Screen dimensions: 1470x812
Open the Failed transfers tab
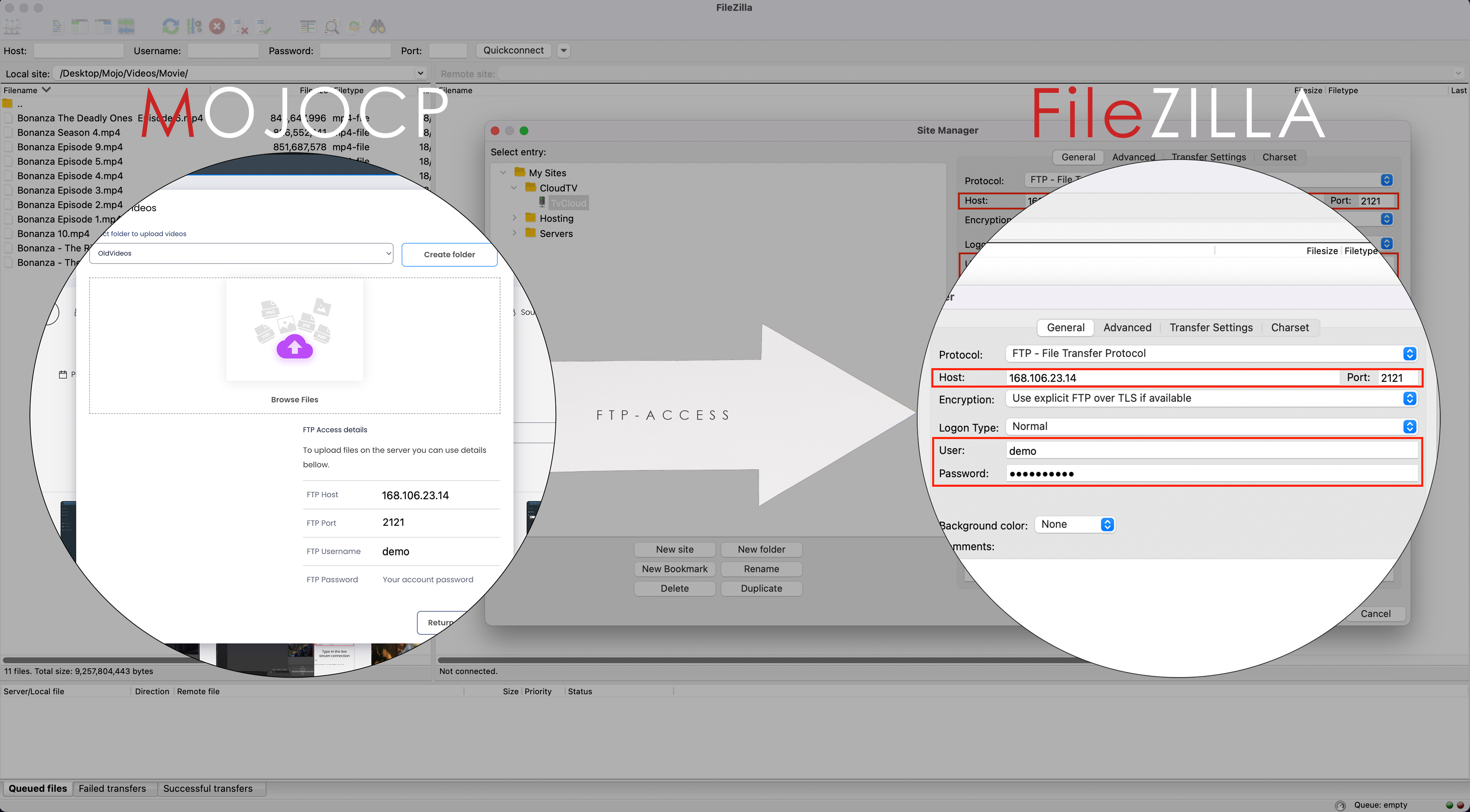(112, 788)
